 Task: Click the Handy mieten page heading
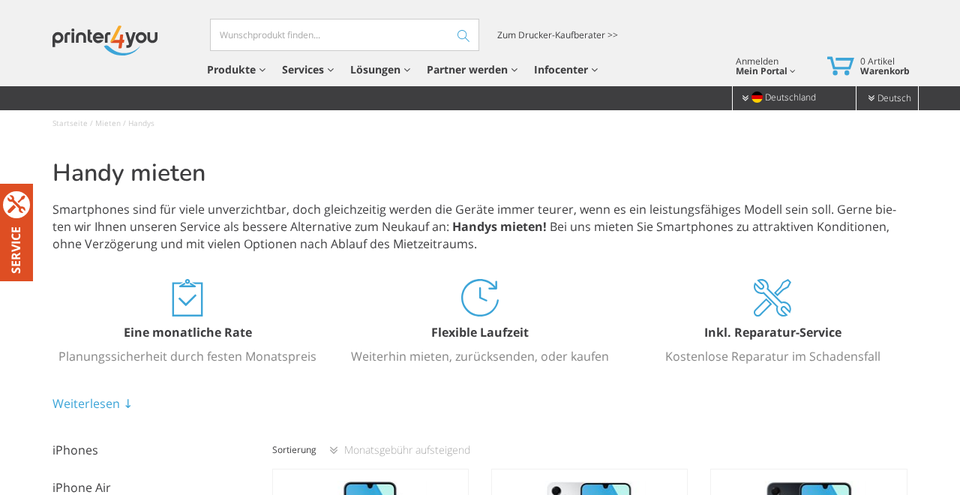coord(129,173)
